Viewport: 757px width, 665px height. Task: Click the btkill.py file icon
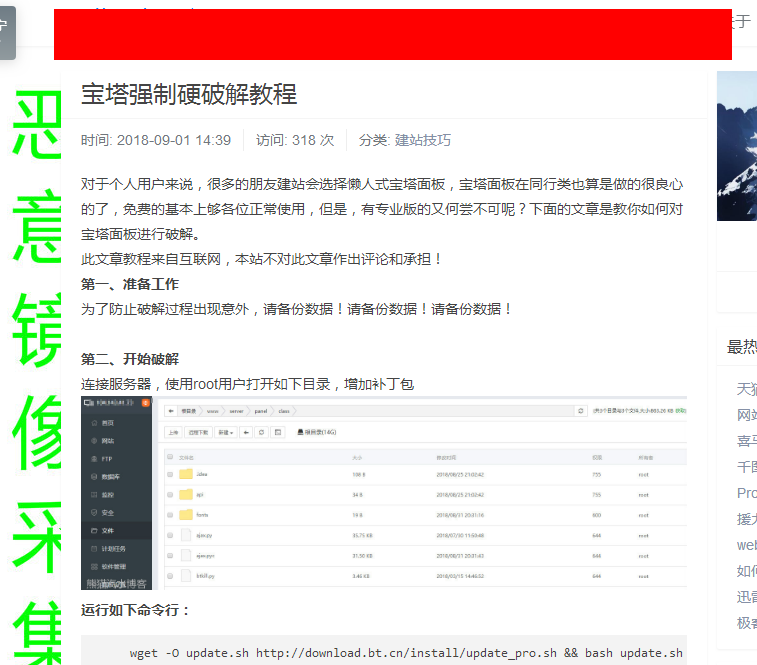coord(186,576)
